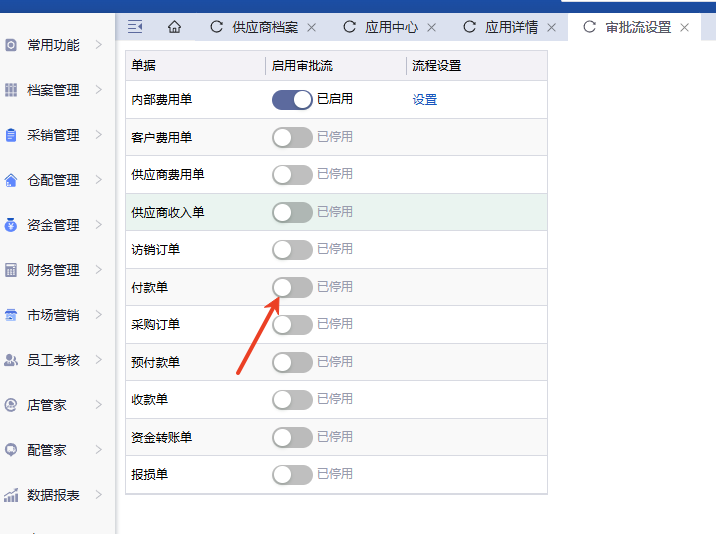This screenshot has height=534, width=716.
Task: Switch to the 应用详情 tab
Action: [511, 27]
